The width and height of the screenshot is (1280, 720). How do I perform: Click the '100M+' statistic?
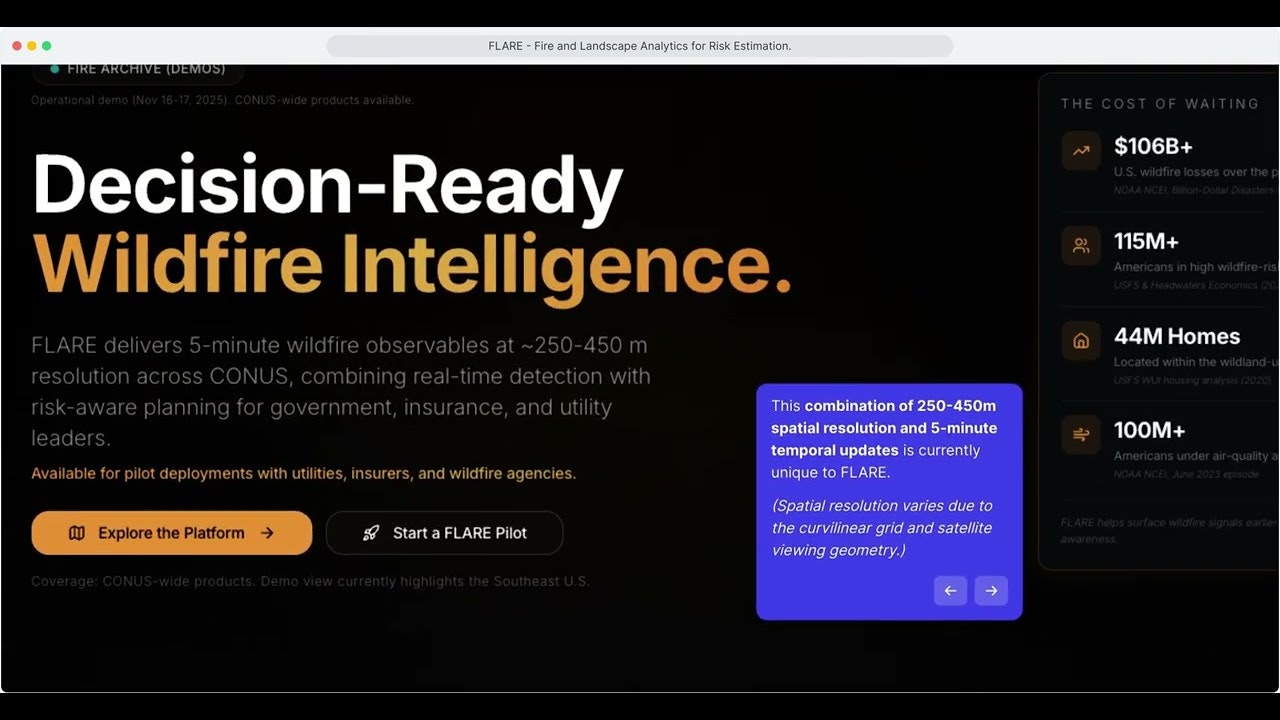point(1149,431)
